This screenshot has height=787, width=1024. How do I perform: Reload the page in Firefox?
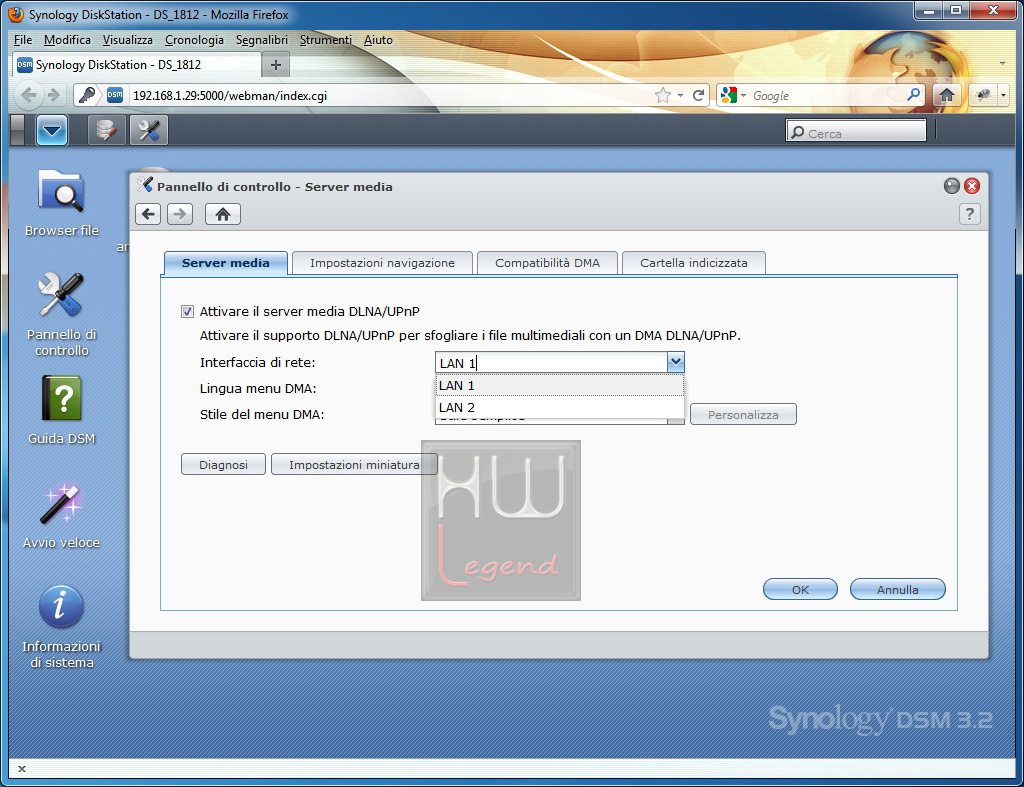(x=698, y=95)
